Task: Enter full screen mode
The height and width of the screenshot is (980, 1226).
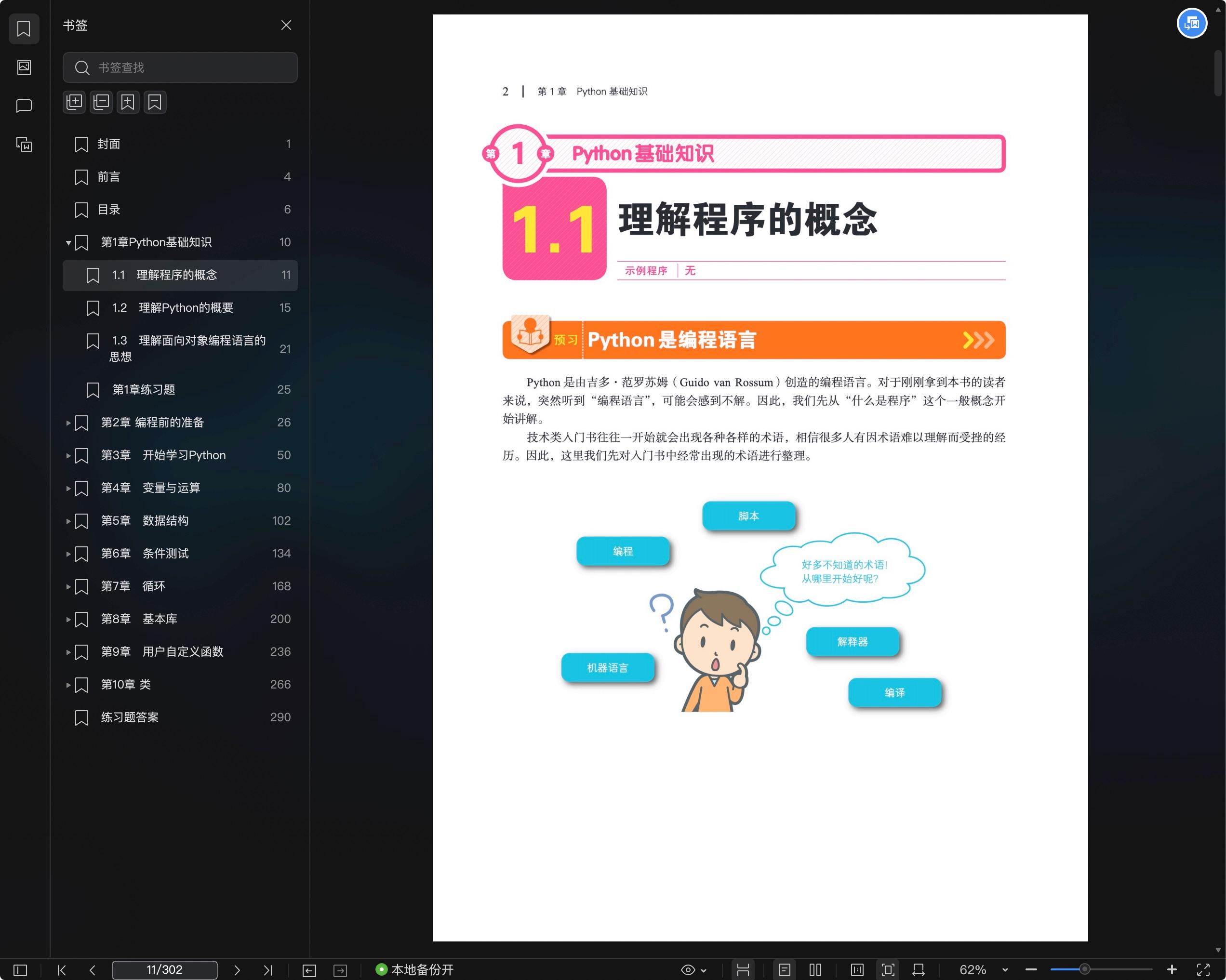Action: pos(1203,970)
